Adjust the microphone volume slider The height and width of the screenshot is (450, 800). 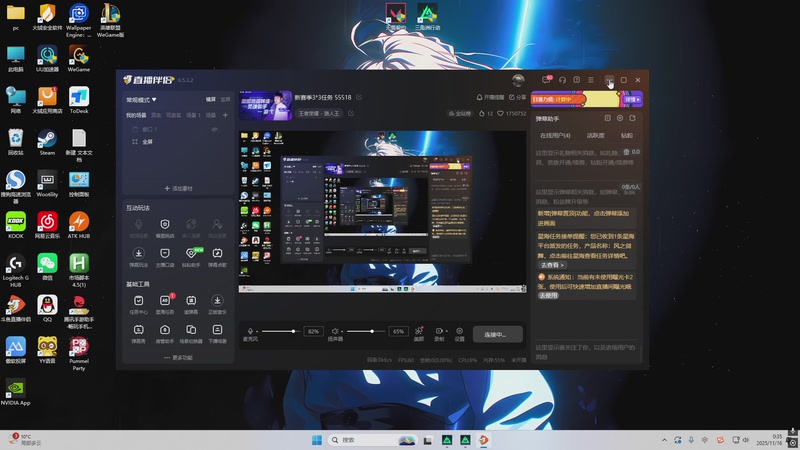pos(279,331)
